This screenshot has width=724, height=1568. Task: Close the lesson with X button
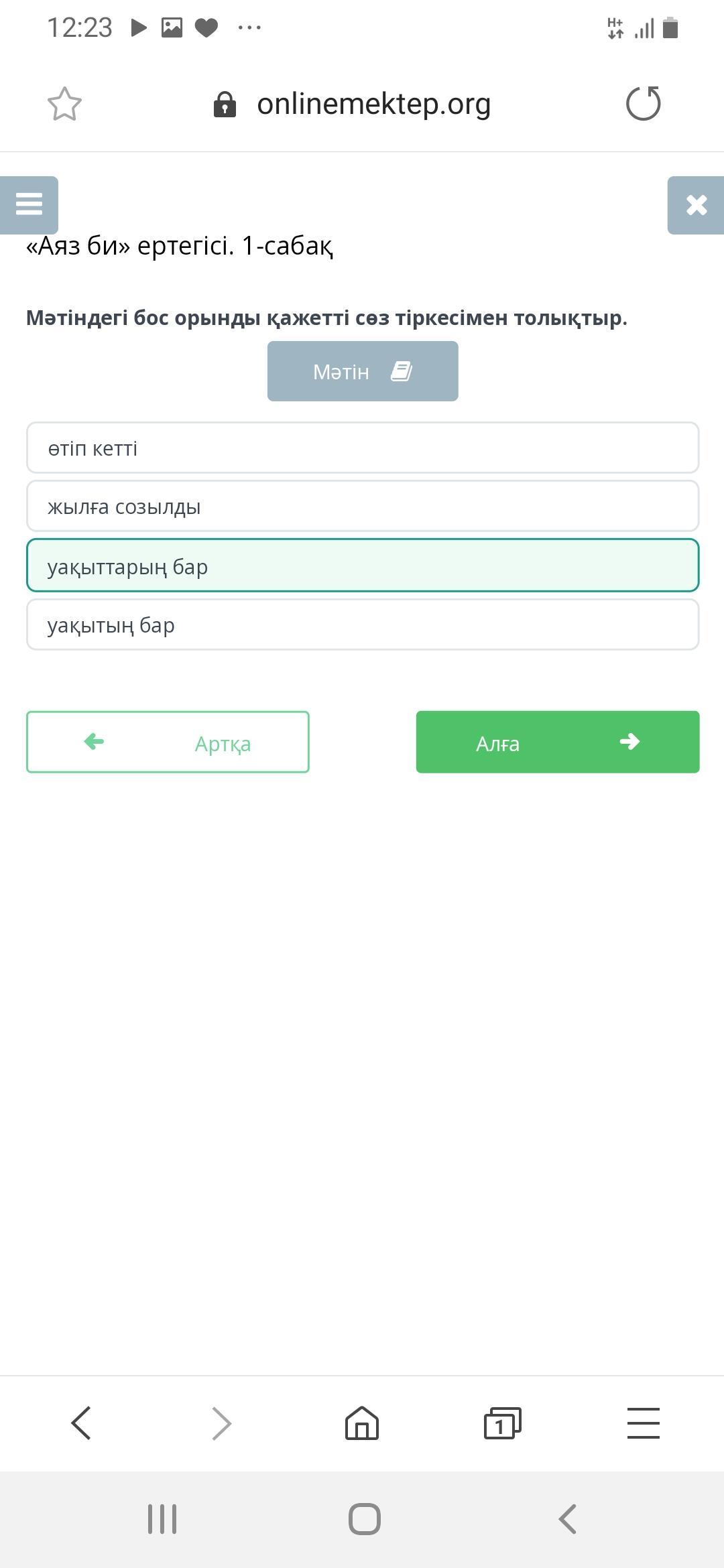(x=696, y=205)
